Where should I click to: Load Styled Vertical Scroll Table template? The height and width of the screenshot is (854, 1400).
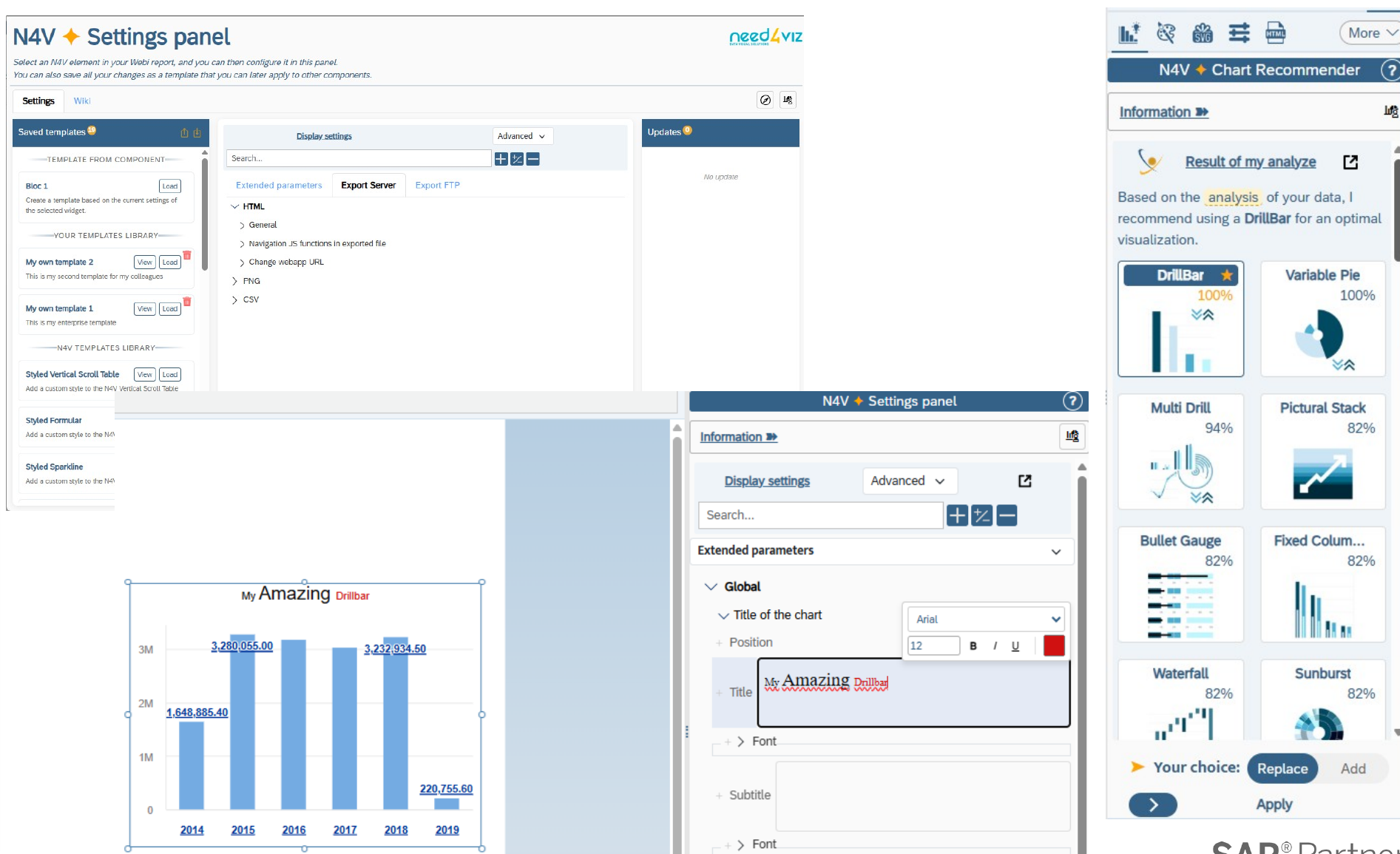[170, 375]
